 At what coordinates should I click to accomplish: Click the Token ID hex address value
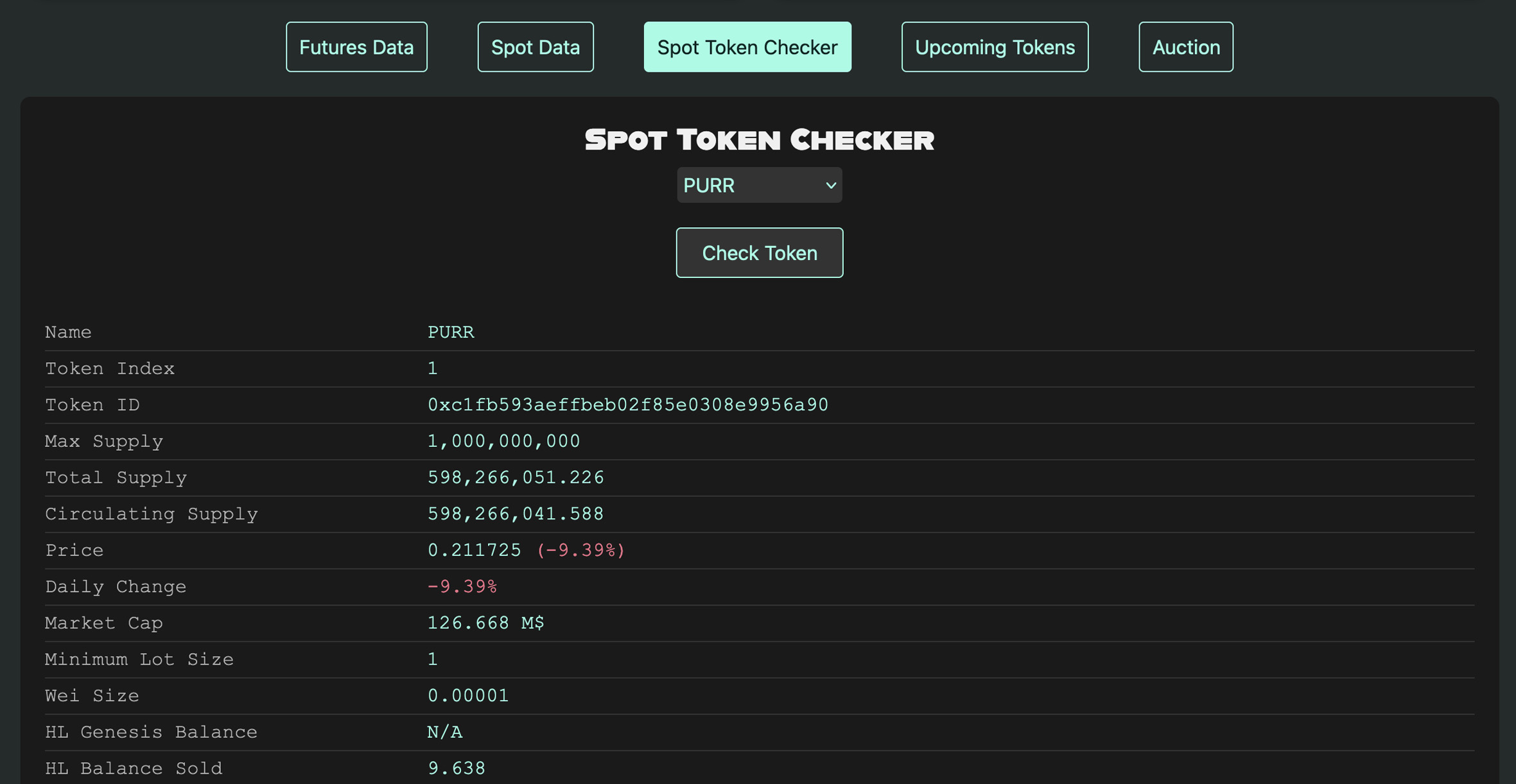click(x=627, y=405)
